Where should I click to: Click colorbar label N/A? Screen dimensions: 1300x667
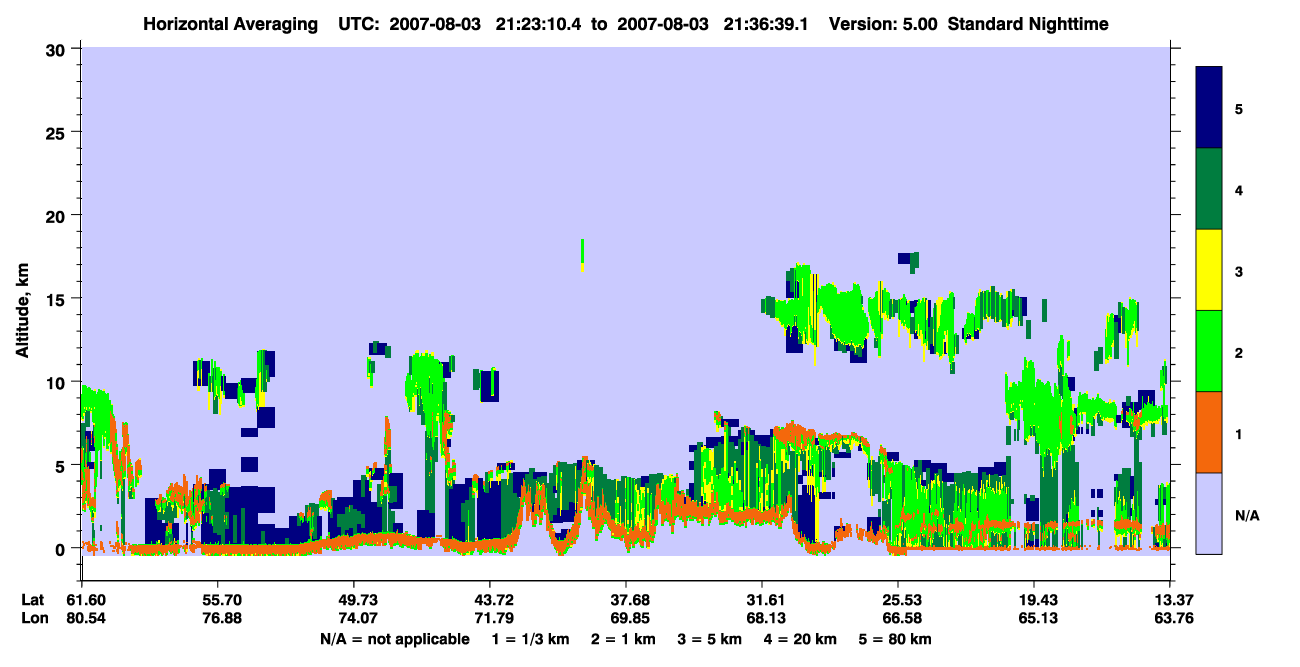click(1246, 515)
